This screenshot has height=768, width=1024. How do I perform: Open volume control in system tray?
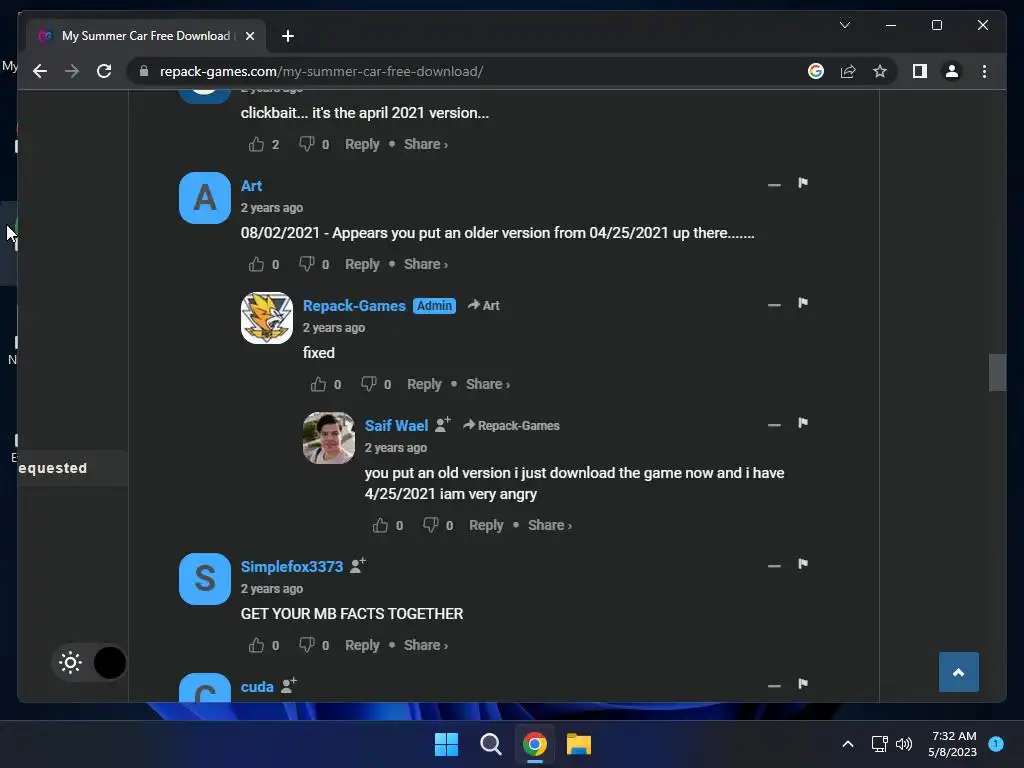(x=904, y=744)
